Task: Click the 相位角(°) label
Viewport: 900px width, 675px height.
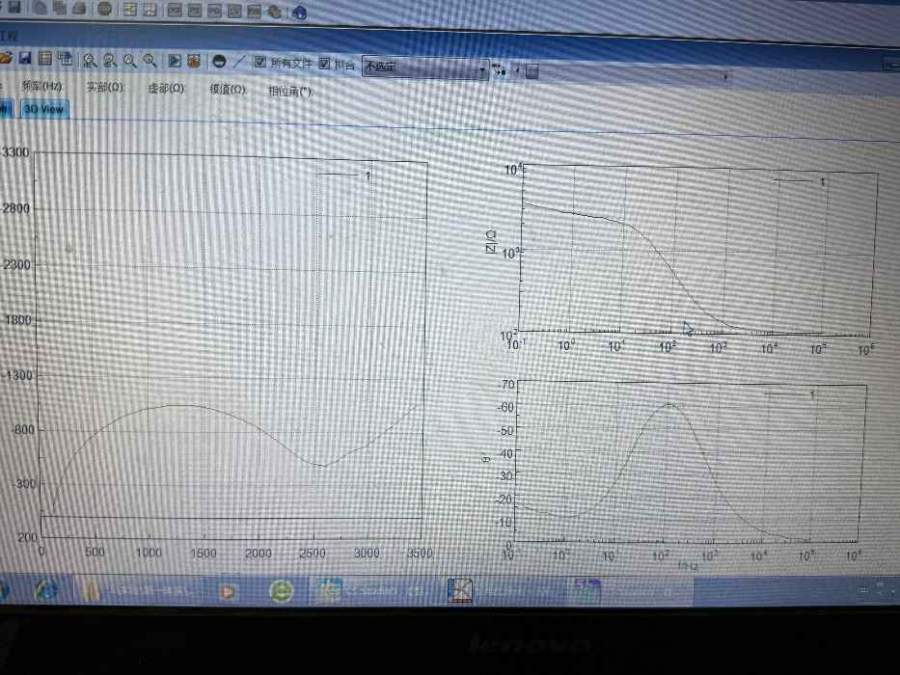Action: point(290,90)
